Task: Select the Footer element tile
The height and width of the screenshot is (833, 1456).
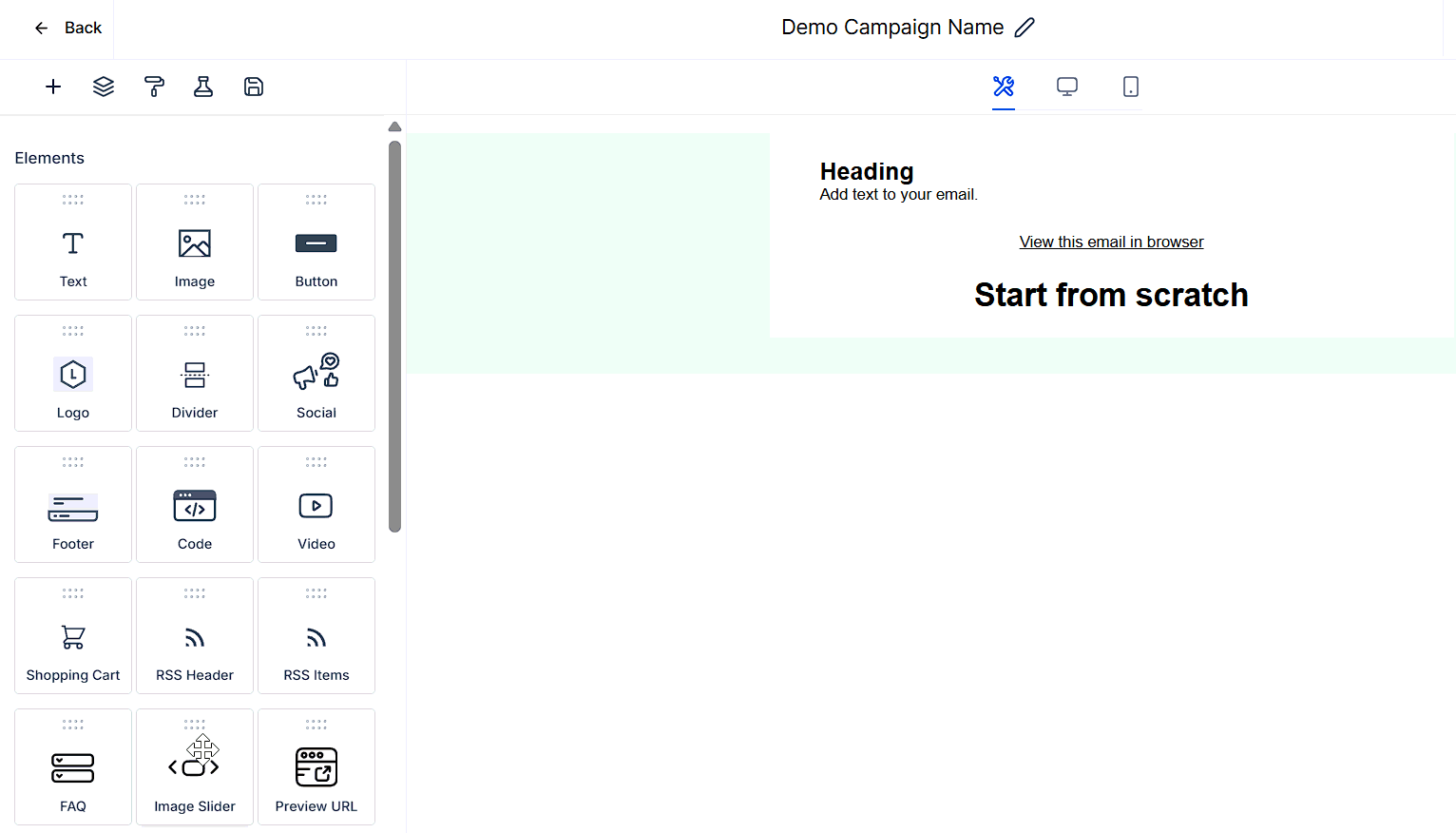Action: point(73,504)
